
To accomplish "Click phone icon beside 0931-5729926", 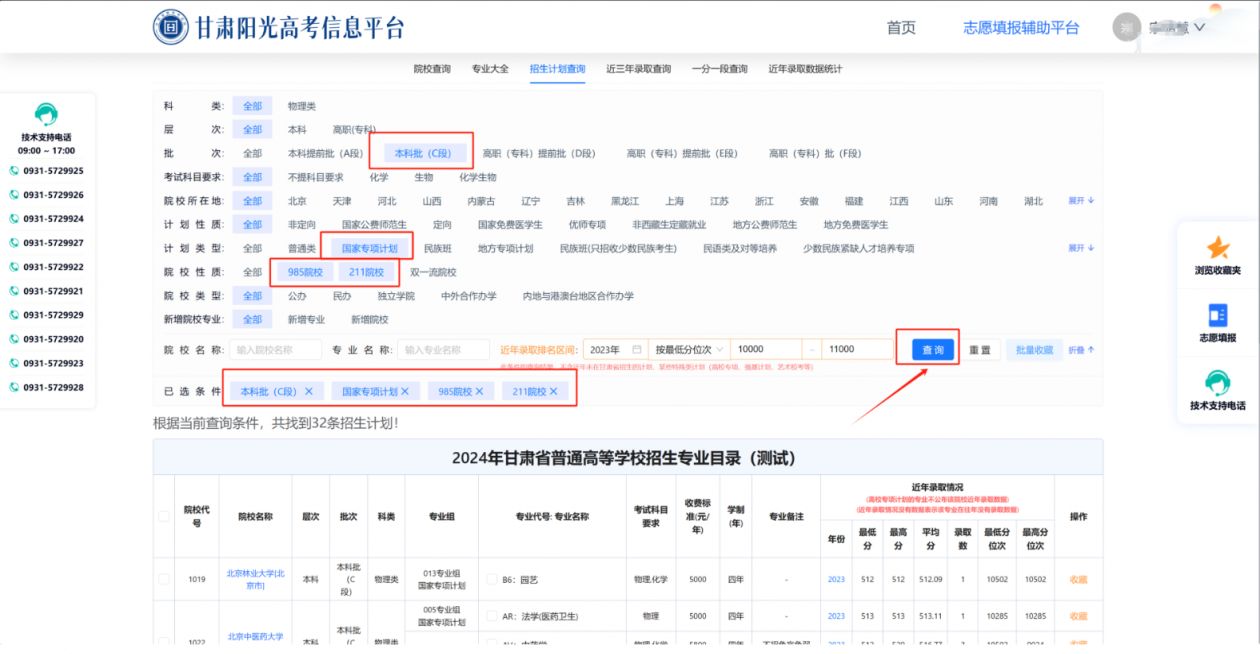I will click(14, 195).
